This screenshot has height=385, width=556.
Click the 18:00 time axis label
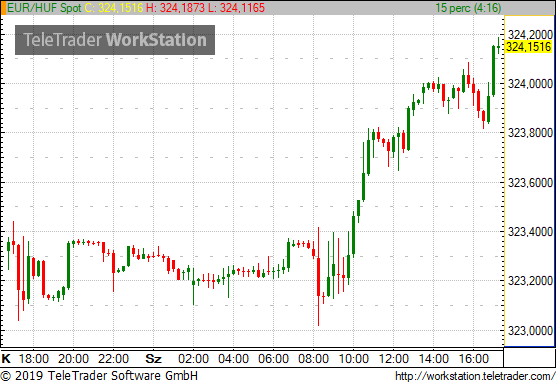[33, 359]
